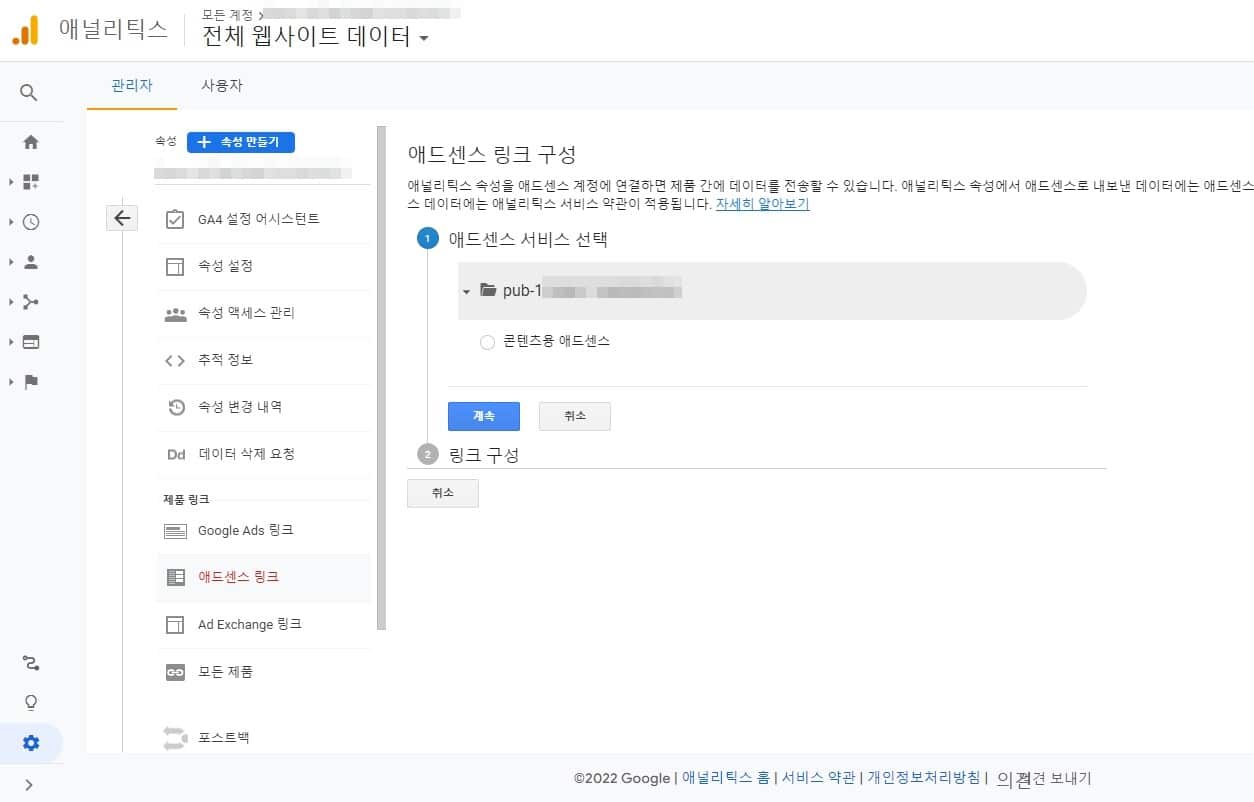The width and height of the screenshot is (1254, 802).
Task: Click the pub- folder icon
Action: tap(488, 291)
